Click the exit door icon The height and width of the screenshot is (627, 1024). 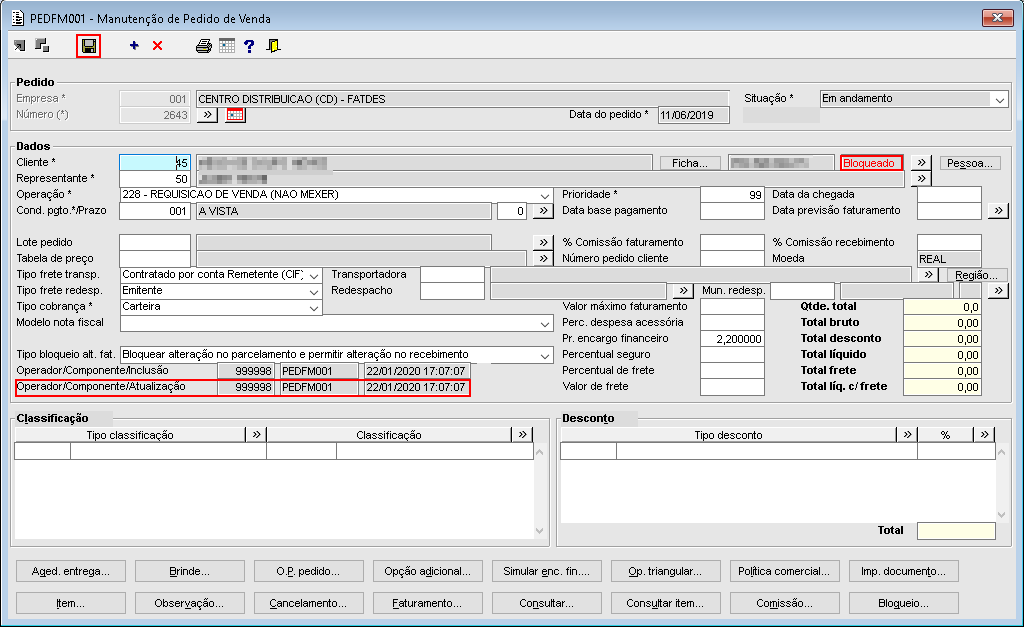(x=273, y=46)
